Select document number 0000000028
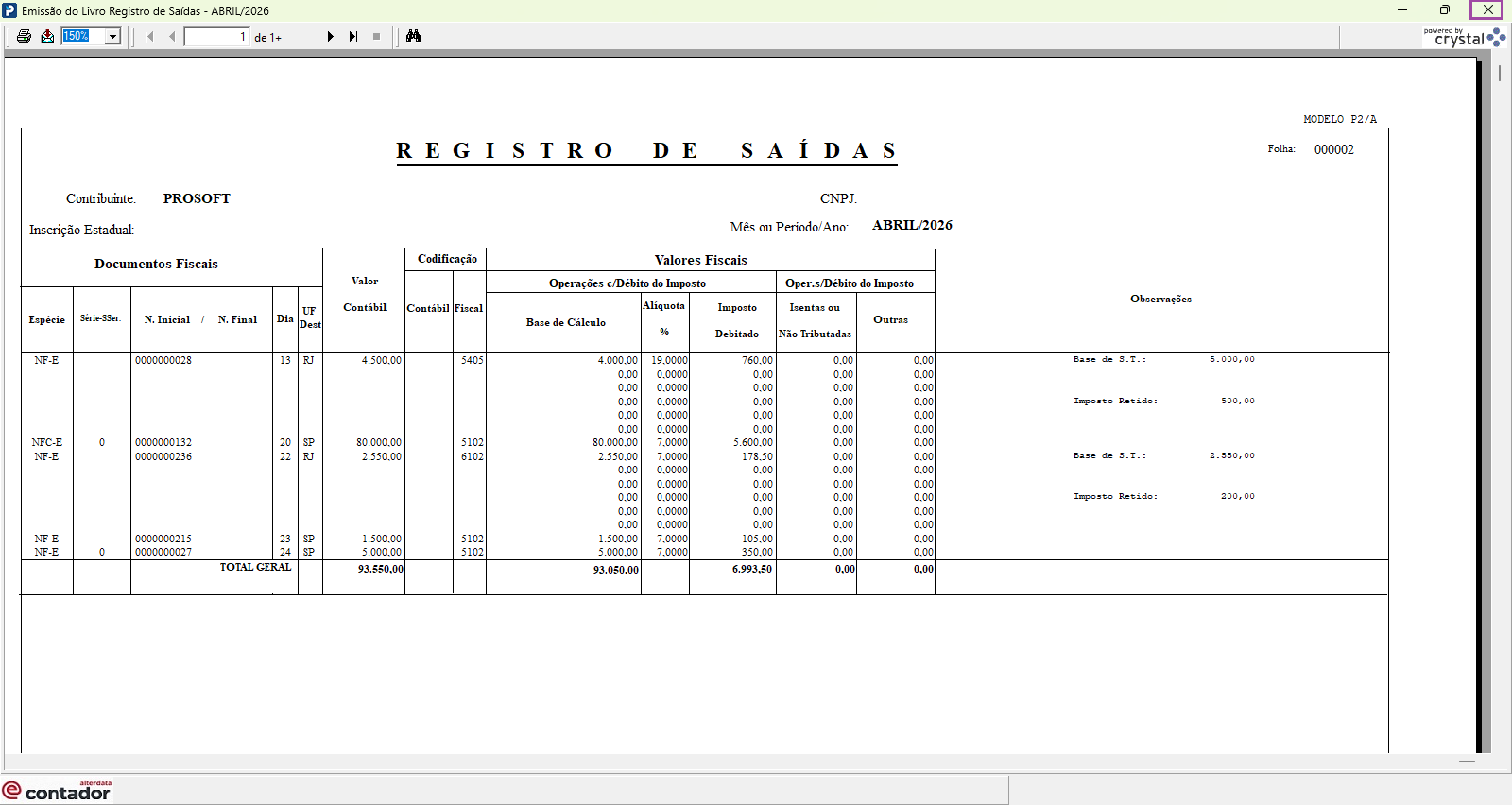The width and height of the screenshot is (1512, 805). click(x=163, y=360)
